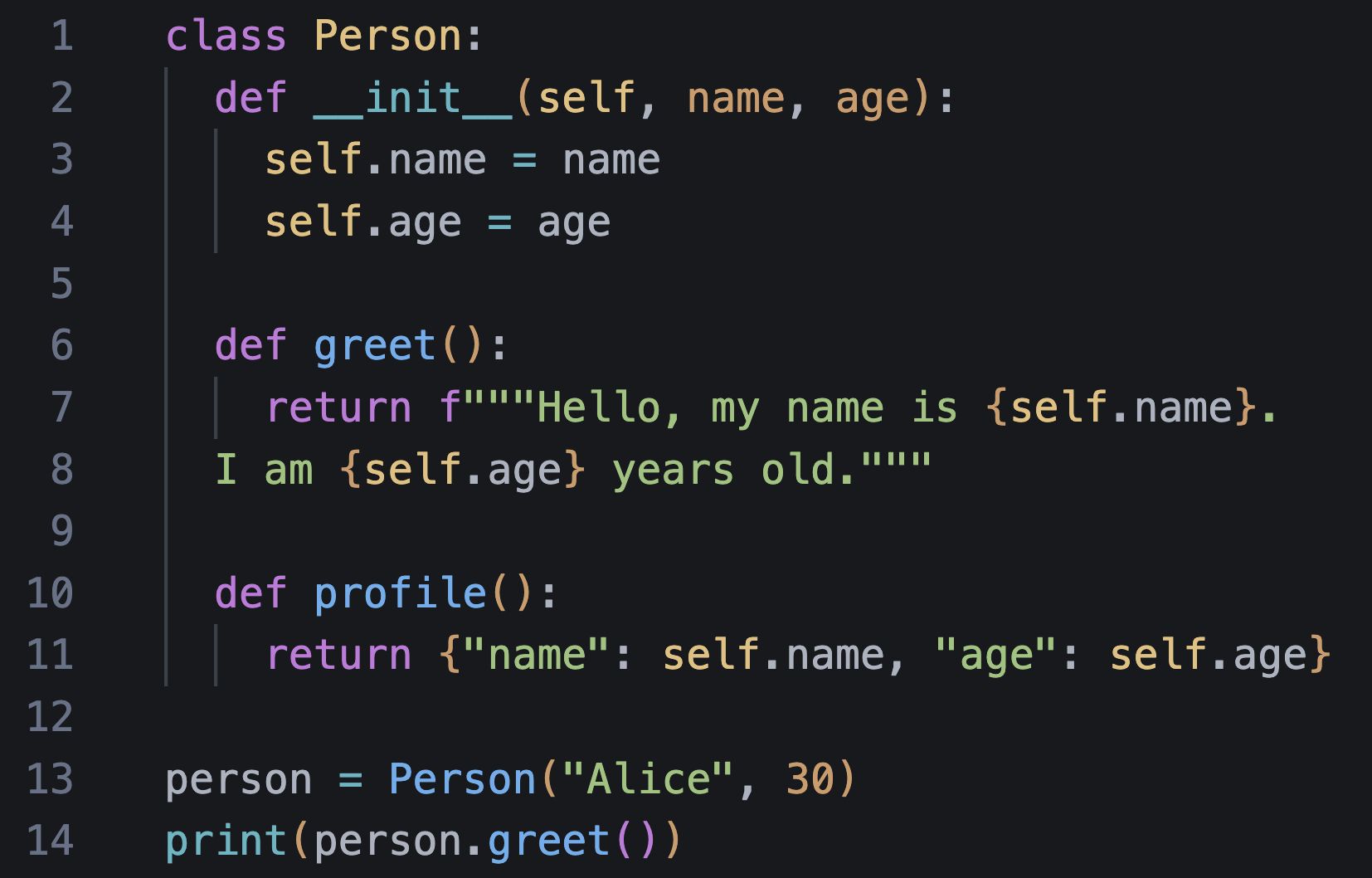Click the print function call on line 14
Viewport: 1372px width, 878px height.
[226, 841]
